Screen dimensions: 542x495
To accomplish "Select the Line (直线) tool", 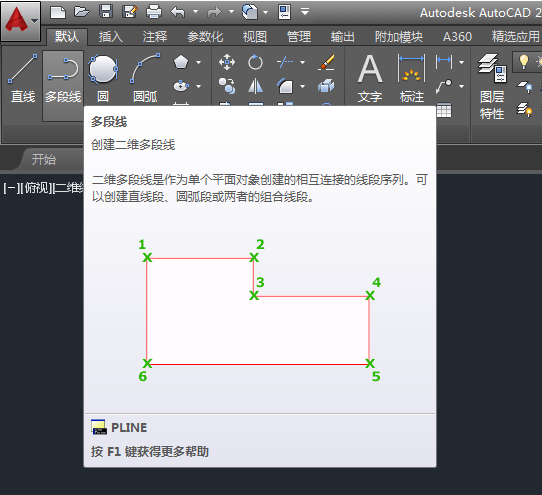I will (23, 79).
